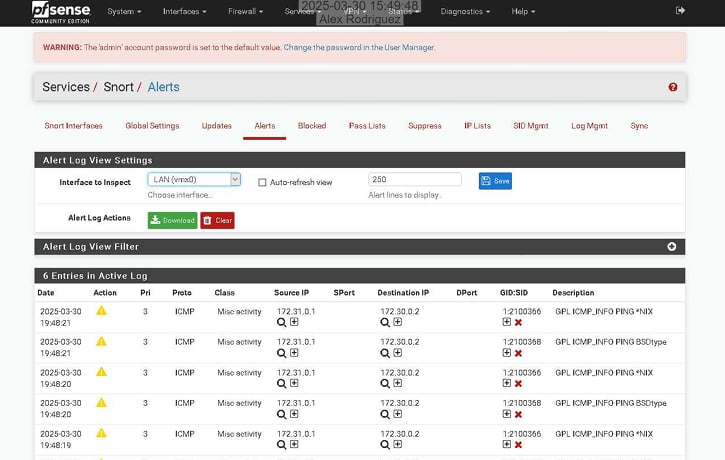The image size is (725, 460).
Task: Suppress destination IP plus for 19:48:21 *NIX alert
Action: (x=398, y=322)
